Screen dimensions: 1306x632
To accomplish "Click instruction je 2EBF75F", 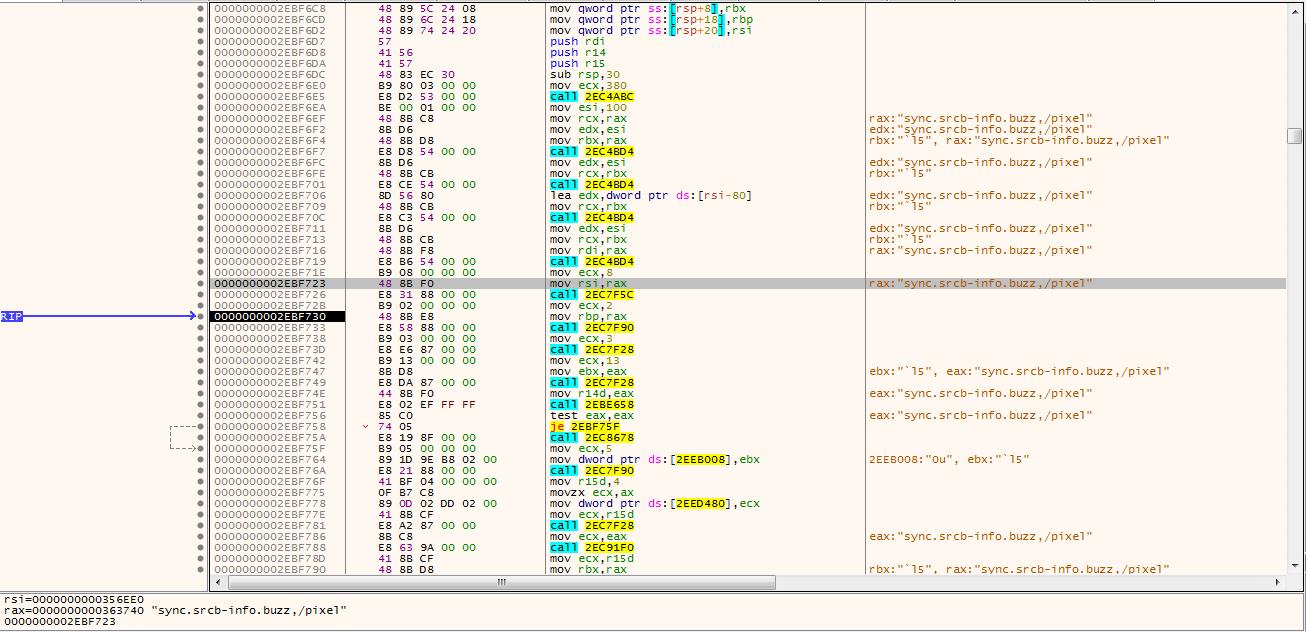I will click(x=584, y=426).
